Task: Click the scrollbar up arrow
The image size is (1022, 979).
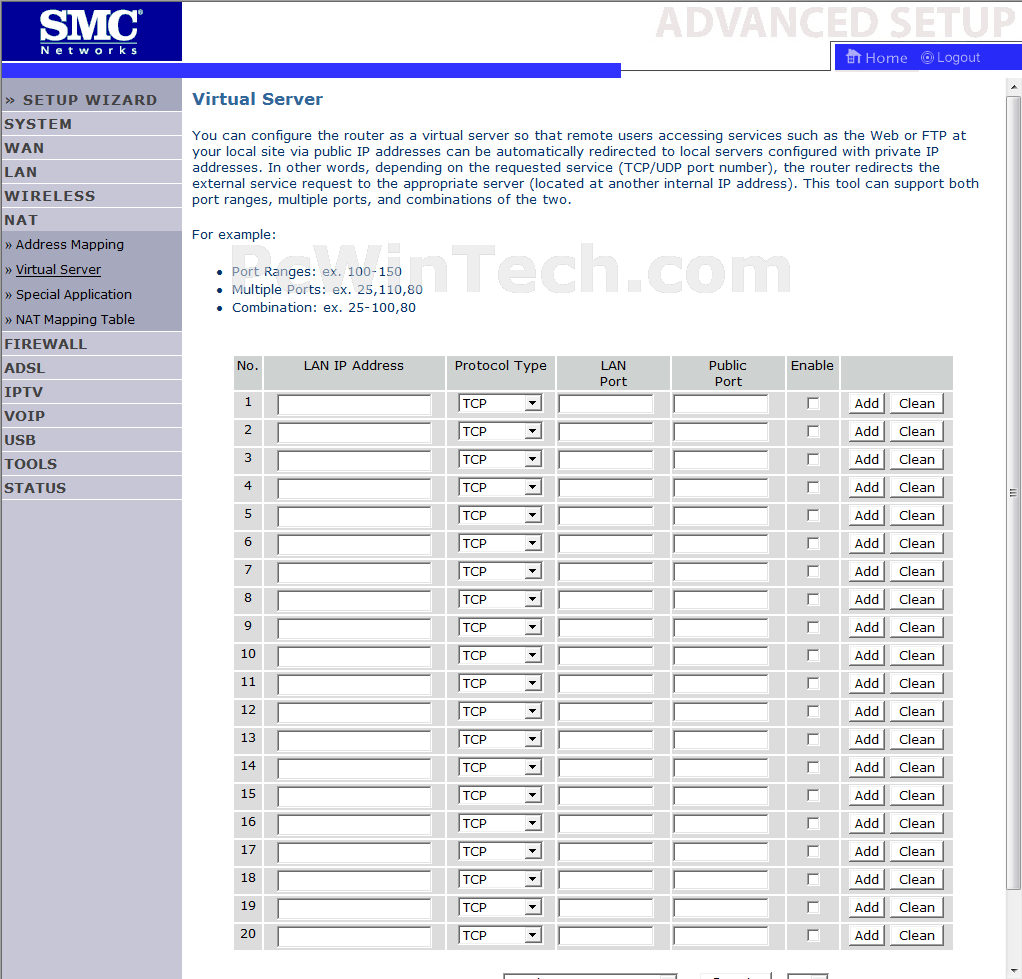Action: point(1014,87)
